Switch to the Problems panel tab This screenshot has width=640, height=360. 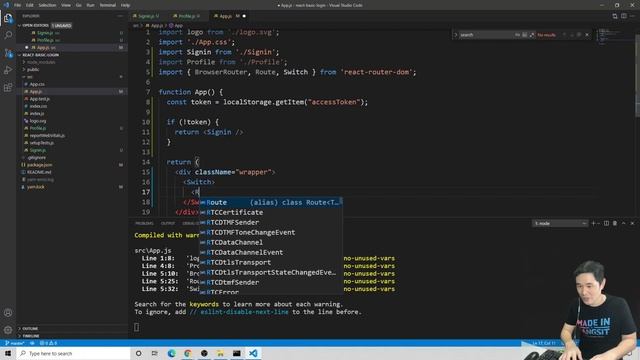pos(144,223)
